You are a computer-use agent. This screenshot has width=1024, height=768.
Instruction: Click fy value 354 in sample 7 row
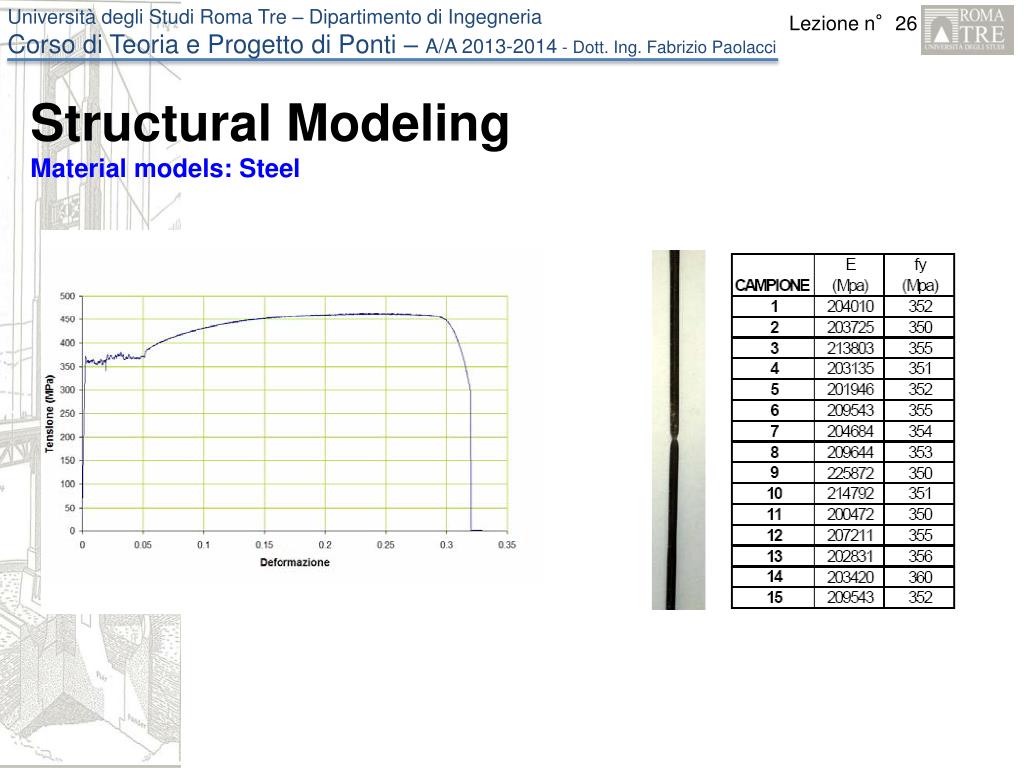(x=920, y=431)
